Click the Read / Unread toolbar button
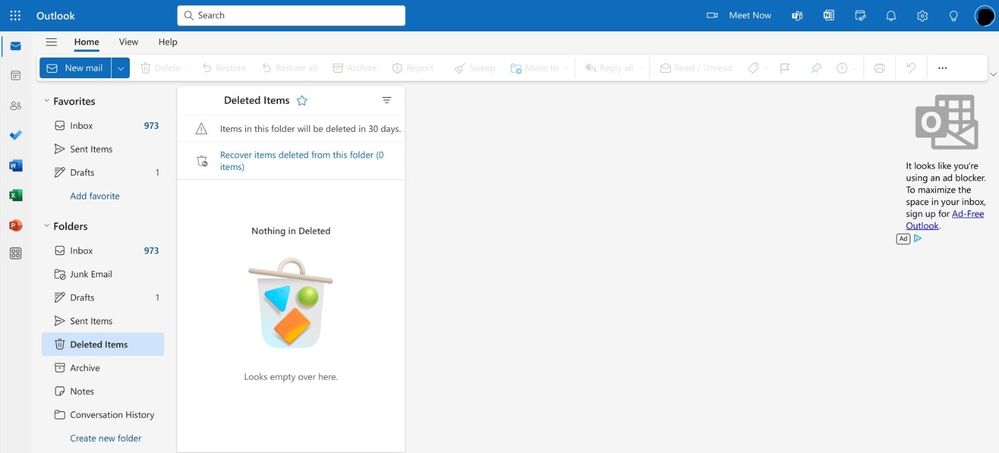The width and height of the screenshot is (999, 453). click(696, 68)
